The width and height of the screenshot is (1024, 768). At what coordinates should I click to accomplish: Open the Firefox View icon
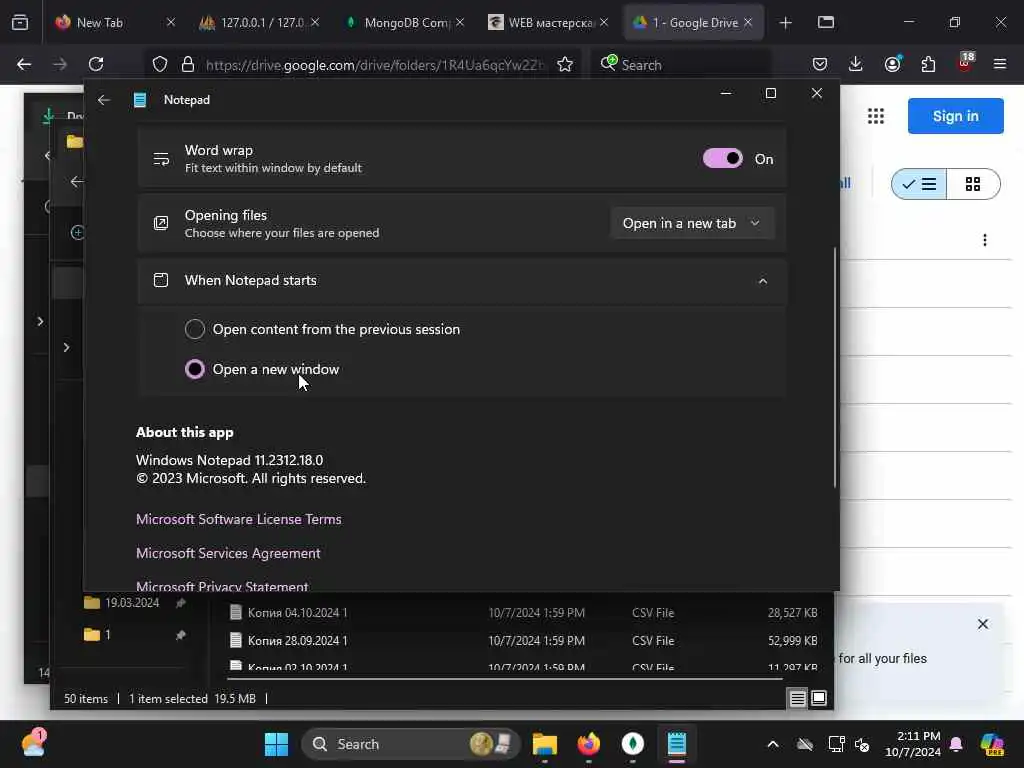[x=20, y=23]
